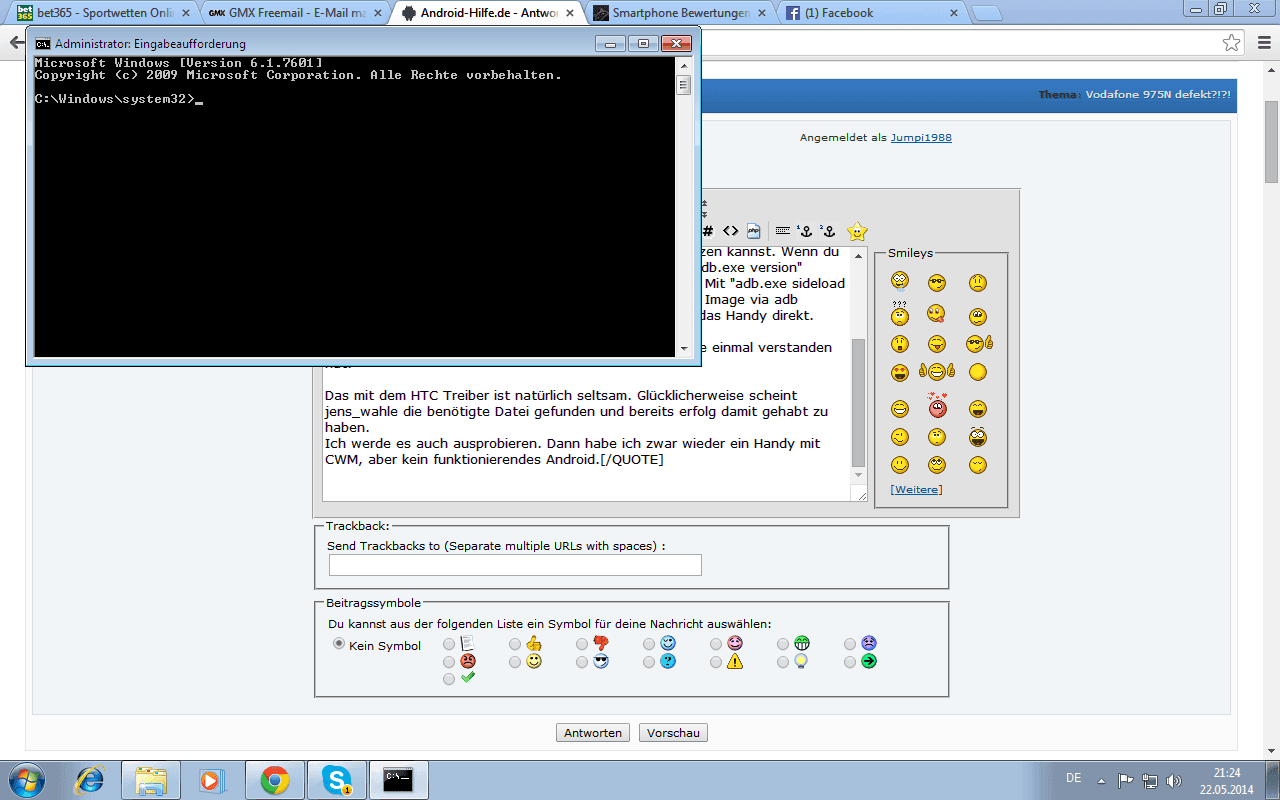
Task: Insert the surprised open-mouth smiley
Action: pos(900,344)
